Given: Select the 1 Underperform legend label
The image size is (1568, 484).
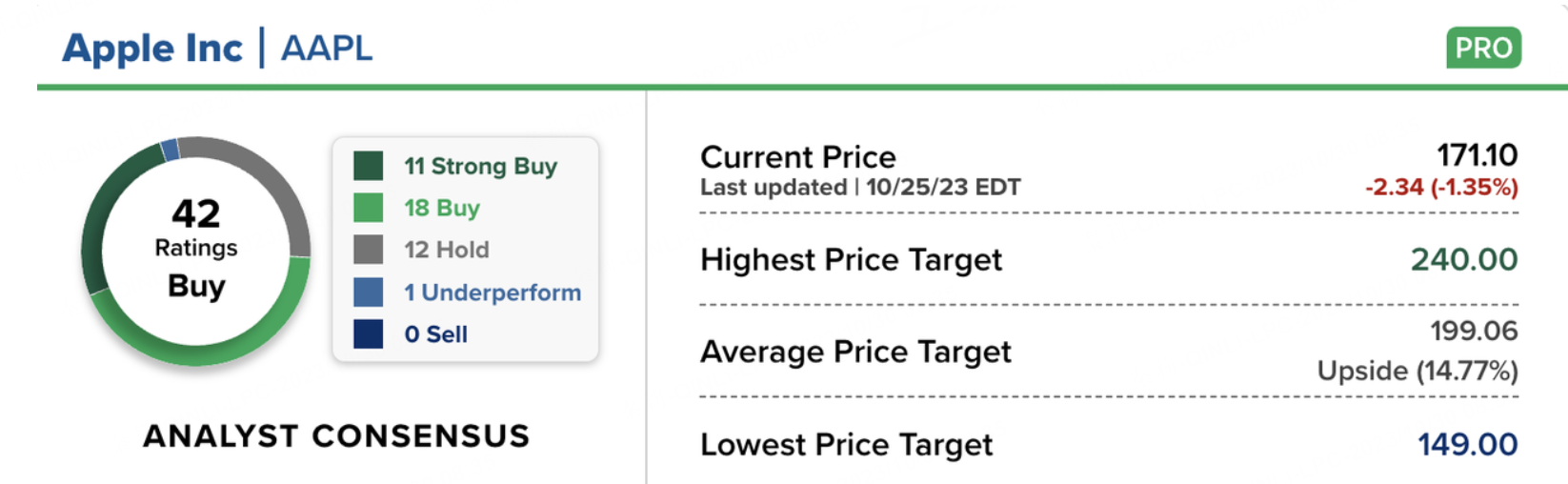Looking at the screenshot, I should coord(493,292).
